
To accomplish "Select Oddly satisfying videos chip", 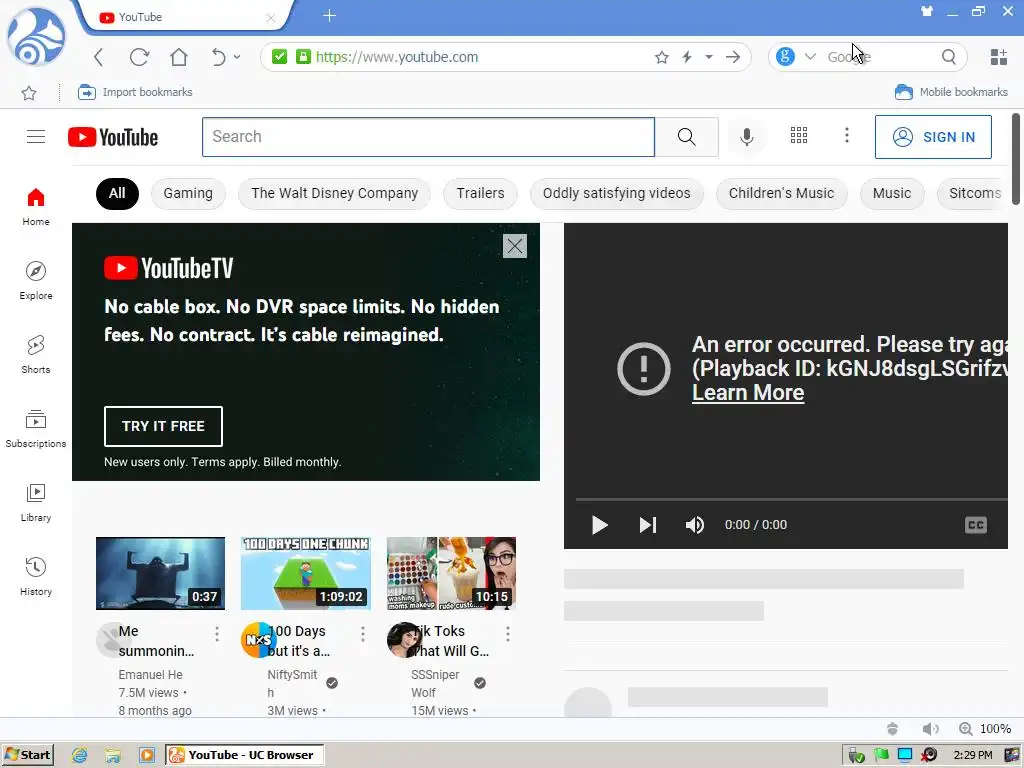I will coord(616,193).
